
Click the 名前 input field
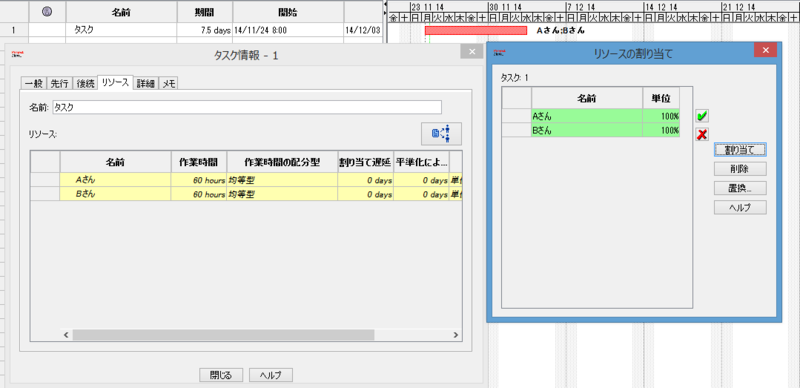tap(247, 107)
